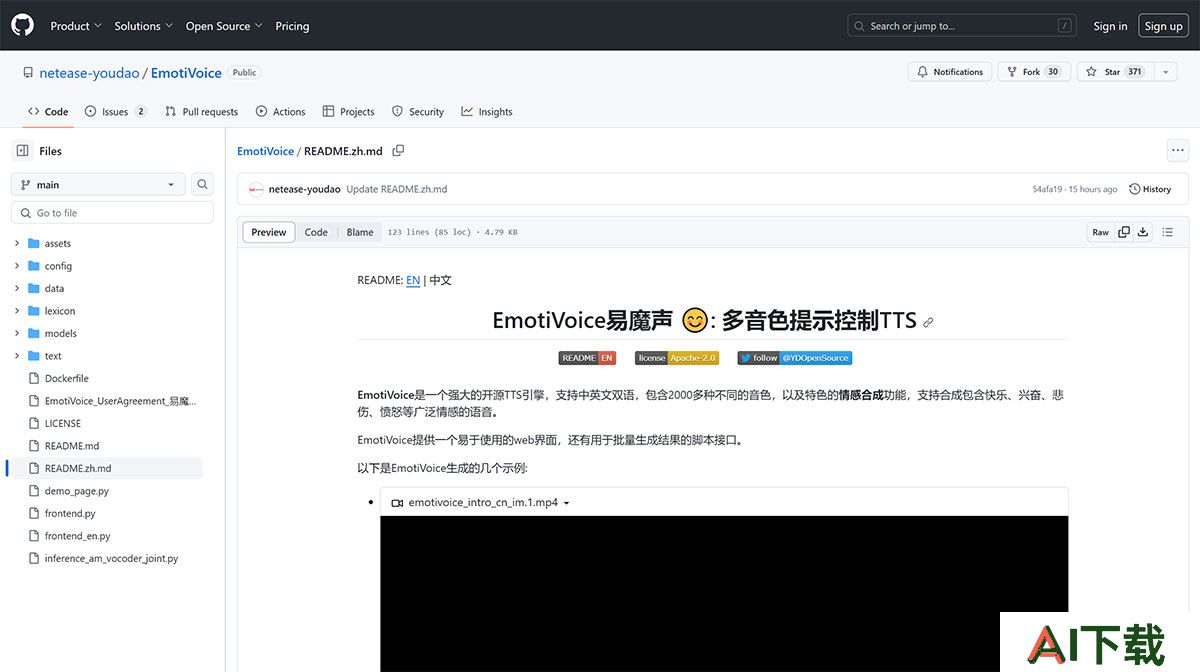1200x672 pixels.
Task: Click the heading permalink anchor icon
Action: [928, 322]
